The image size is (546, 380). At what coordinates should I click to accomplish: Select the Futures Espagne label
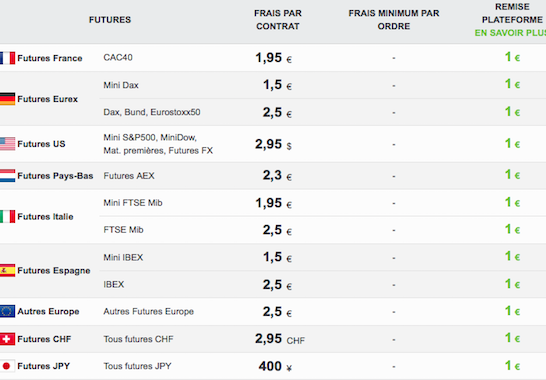point(54,271)
